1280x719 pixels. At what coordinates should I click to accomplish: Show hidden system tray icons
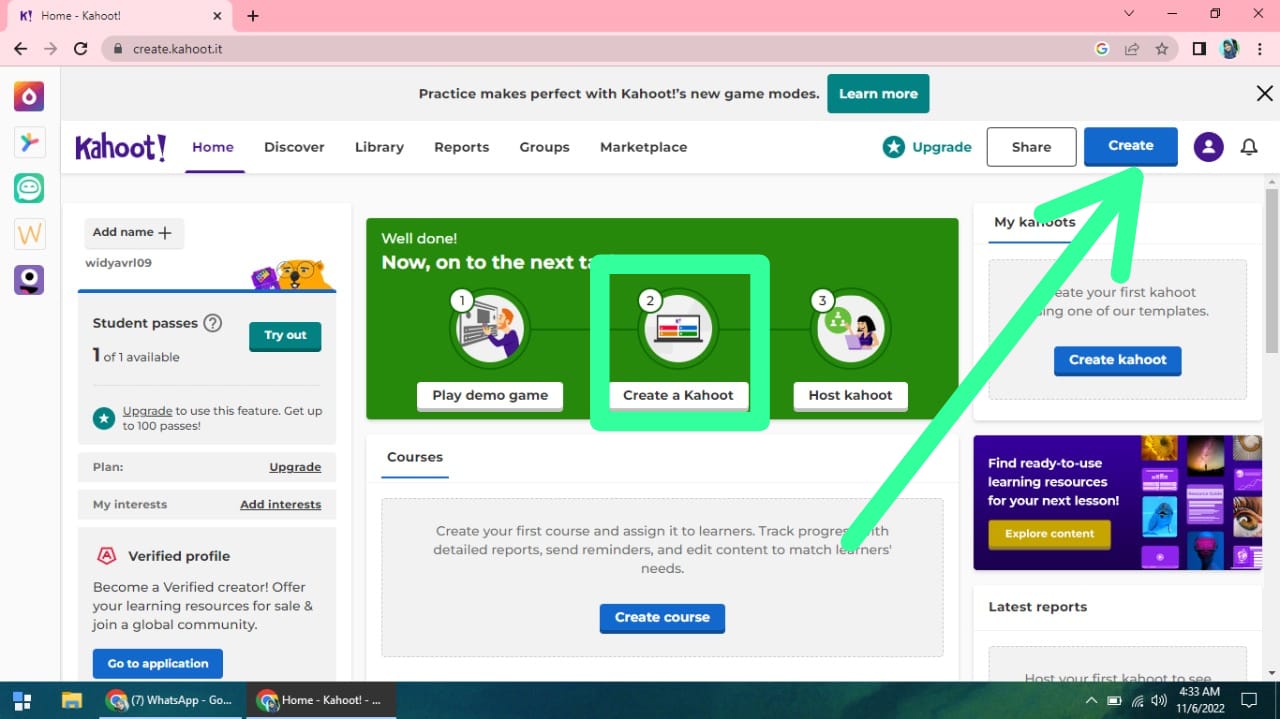(x=1090, y=700)
